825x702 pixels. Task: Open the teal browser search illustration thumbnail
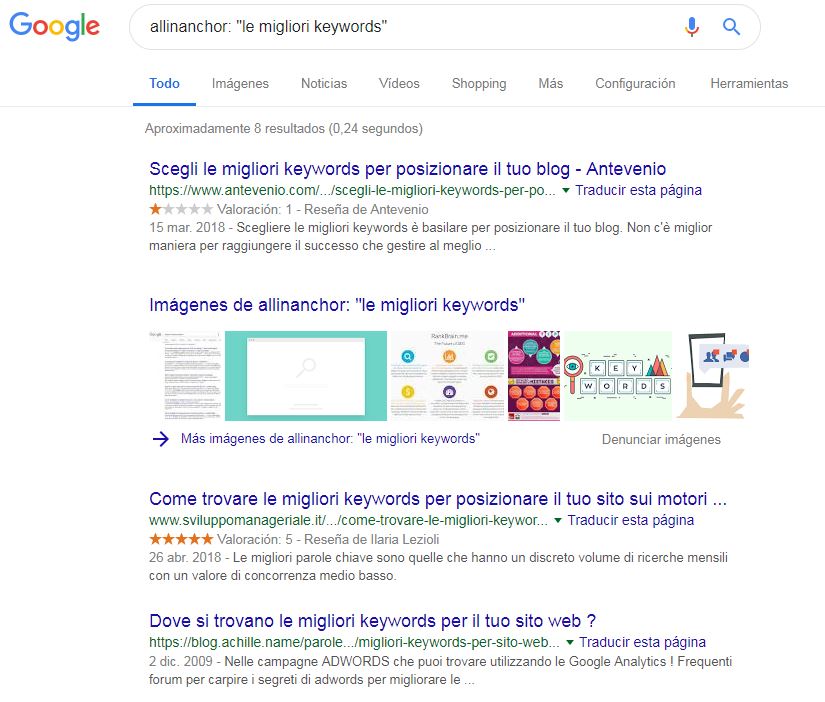pyautogui.click(x=306, y=376)
